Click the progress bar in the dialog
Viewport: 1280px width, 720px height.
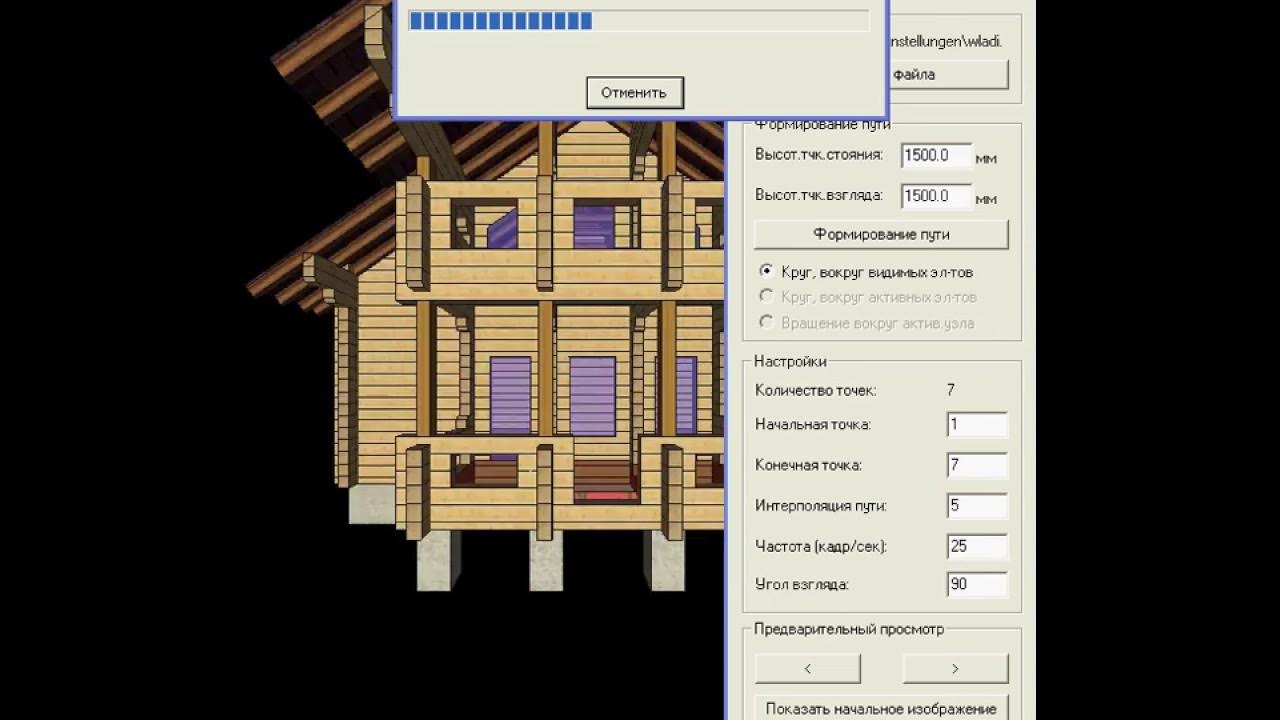tap(638, 21)
